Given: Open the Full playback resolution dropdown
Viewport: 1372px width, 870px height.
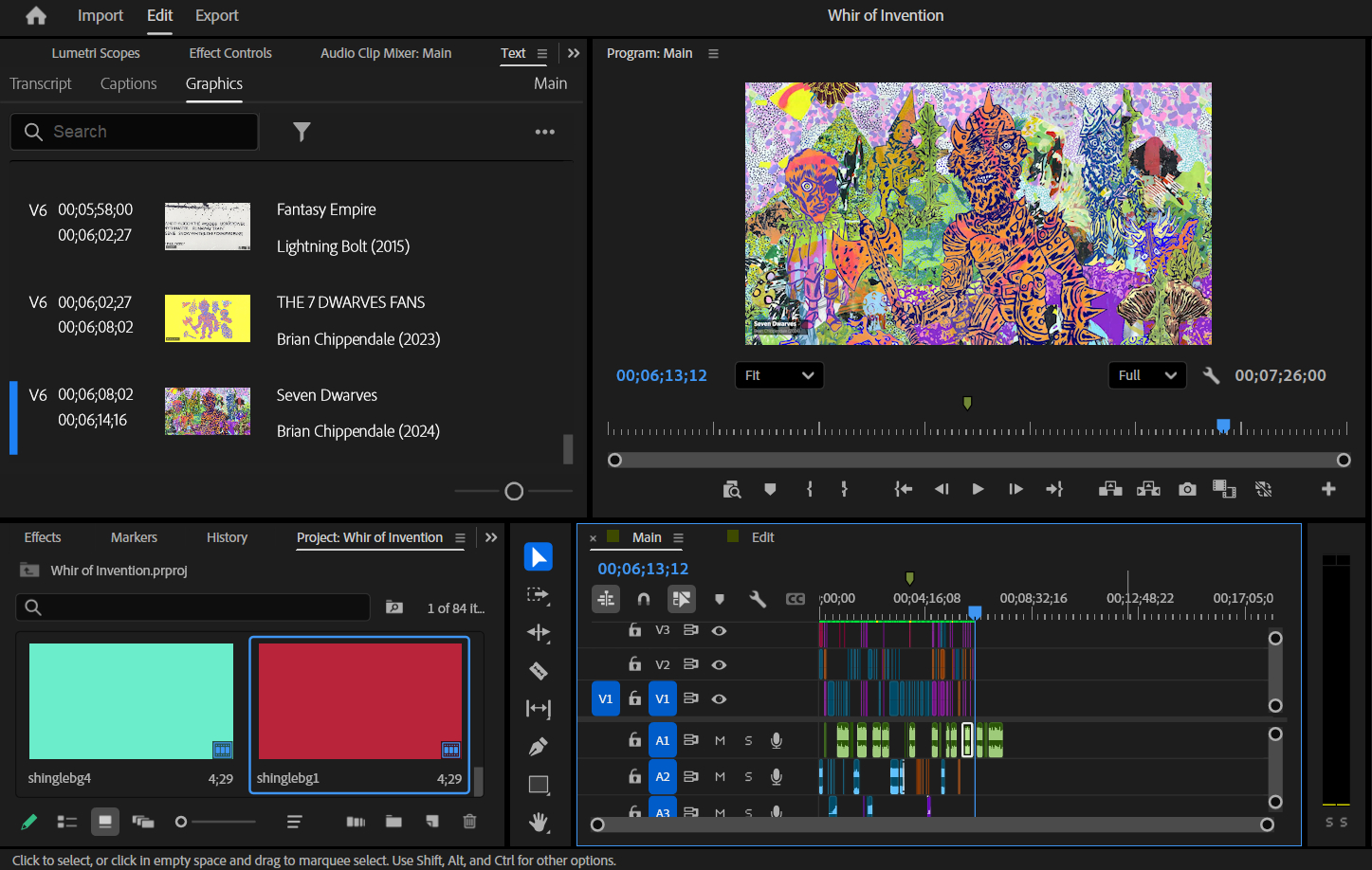Looking at the screenshot, I should pos(1146,375).
